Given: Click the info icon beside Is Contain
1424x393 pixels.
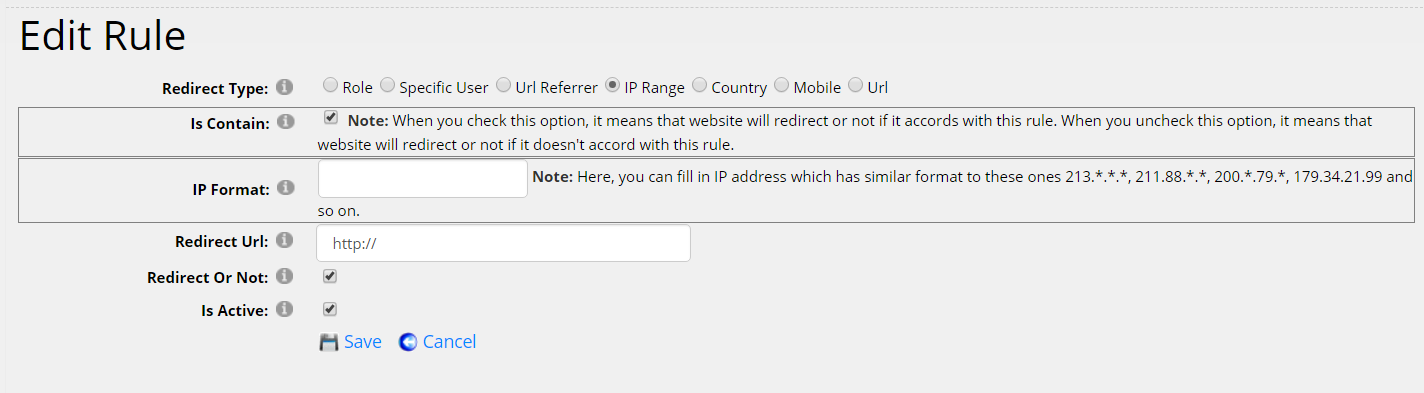Looking at the screenshot, I should tap(284, 122).
